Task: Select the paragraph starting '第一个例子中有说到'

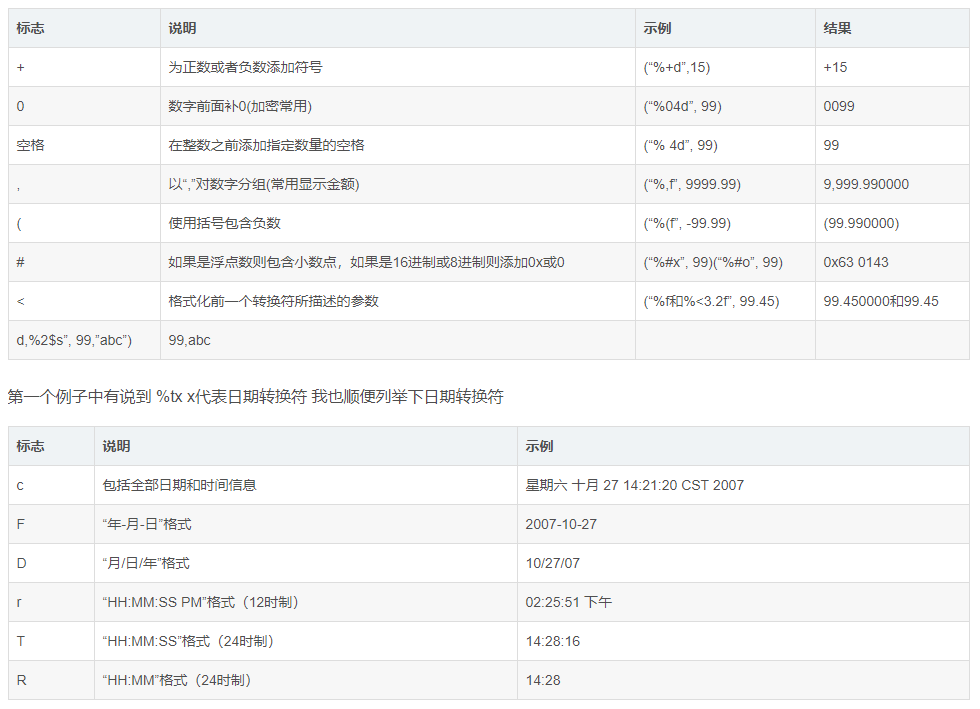Action: coord(256,396)
